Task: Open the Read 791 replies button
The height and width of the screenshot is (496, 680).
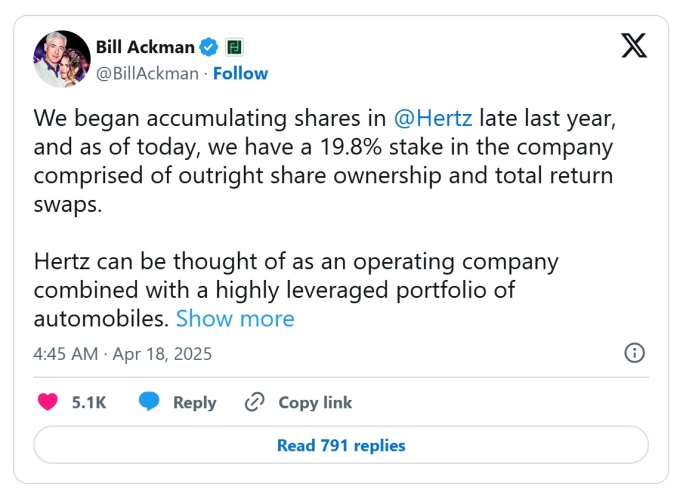Action: coord(341,445)
